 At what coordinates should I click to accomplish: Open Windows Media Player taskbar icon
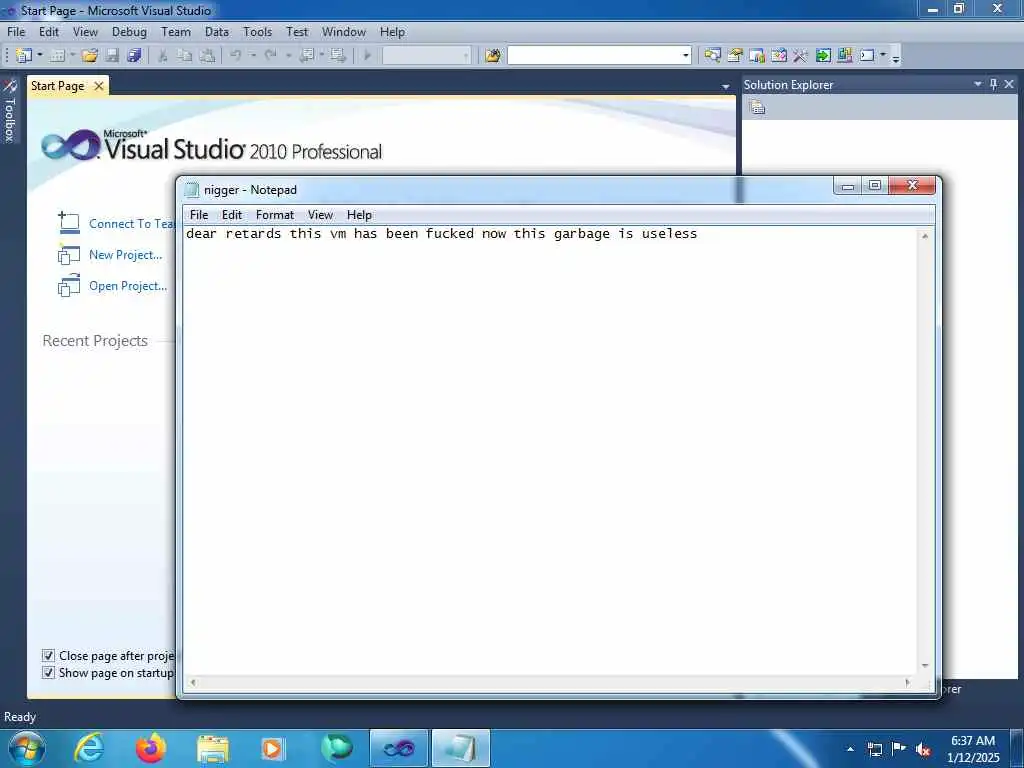pyautogui.click(x=273, y=748)
